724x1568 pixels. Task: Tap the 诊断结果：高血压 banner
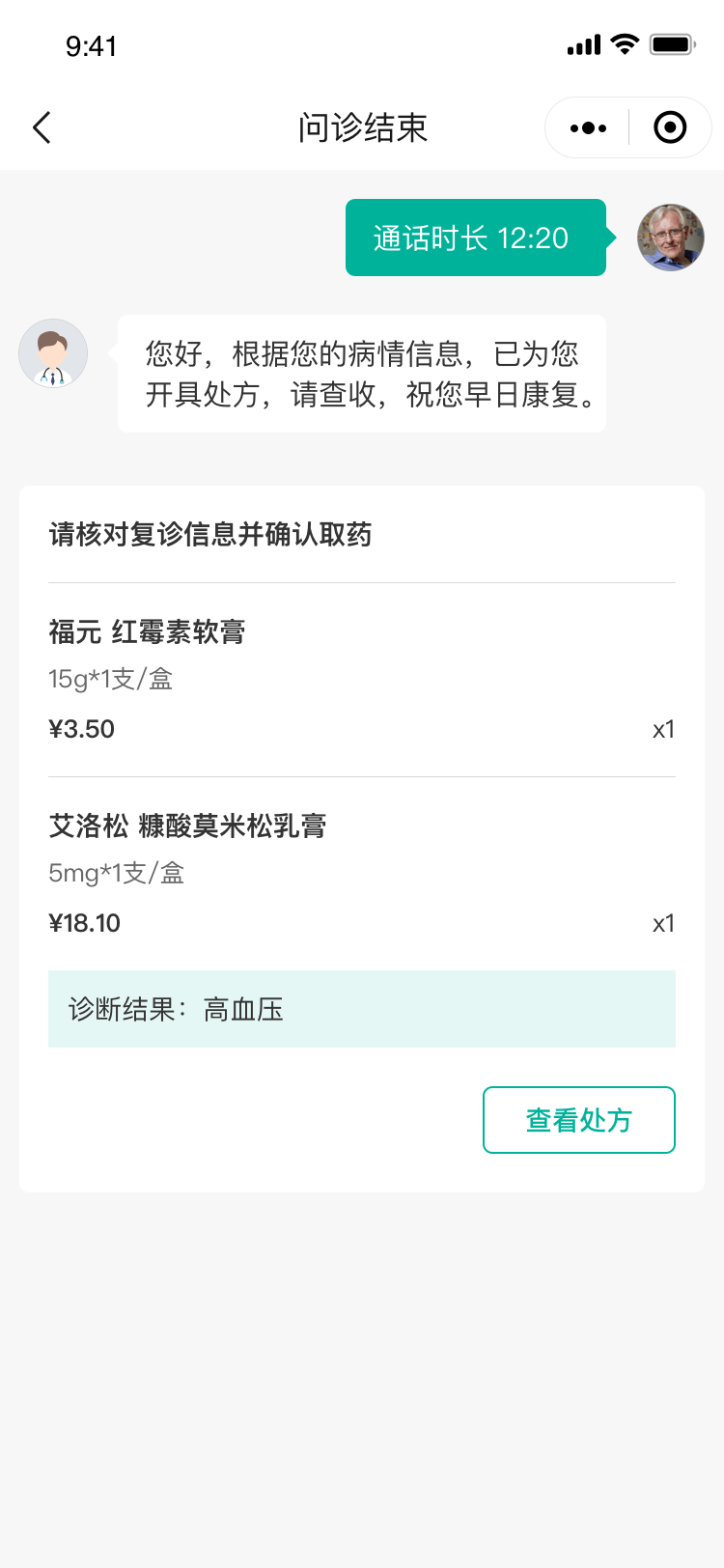coord(362,1009)
